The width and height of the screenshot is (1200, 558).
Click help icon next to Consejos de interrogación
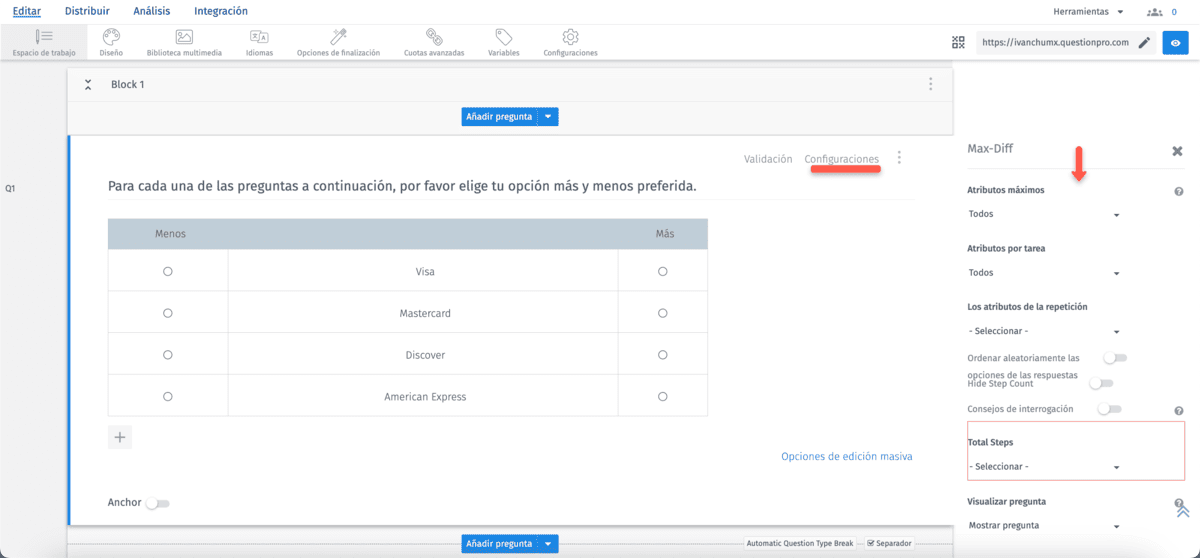coord(1179,410)
